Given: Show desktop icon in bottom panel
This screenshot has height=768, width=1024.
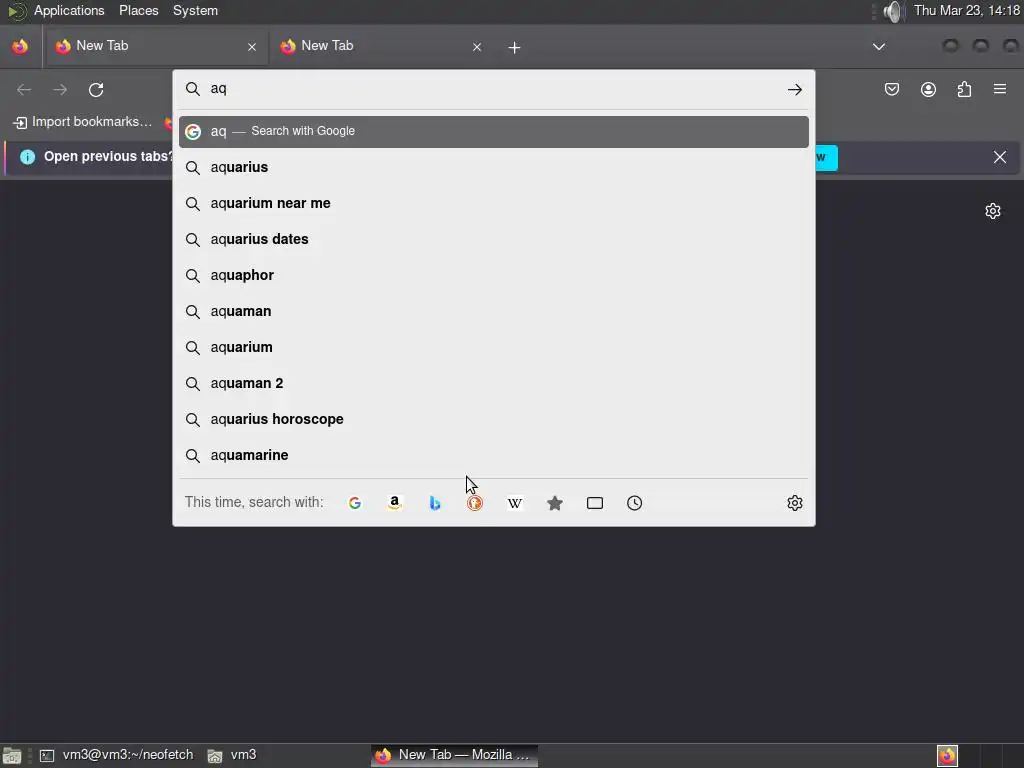Looking at the screenshot, I should pyautogui.click(x=12, y=756).
